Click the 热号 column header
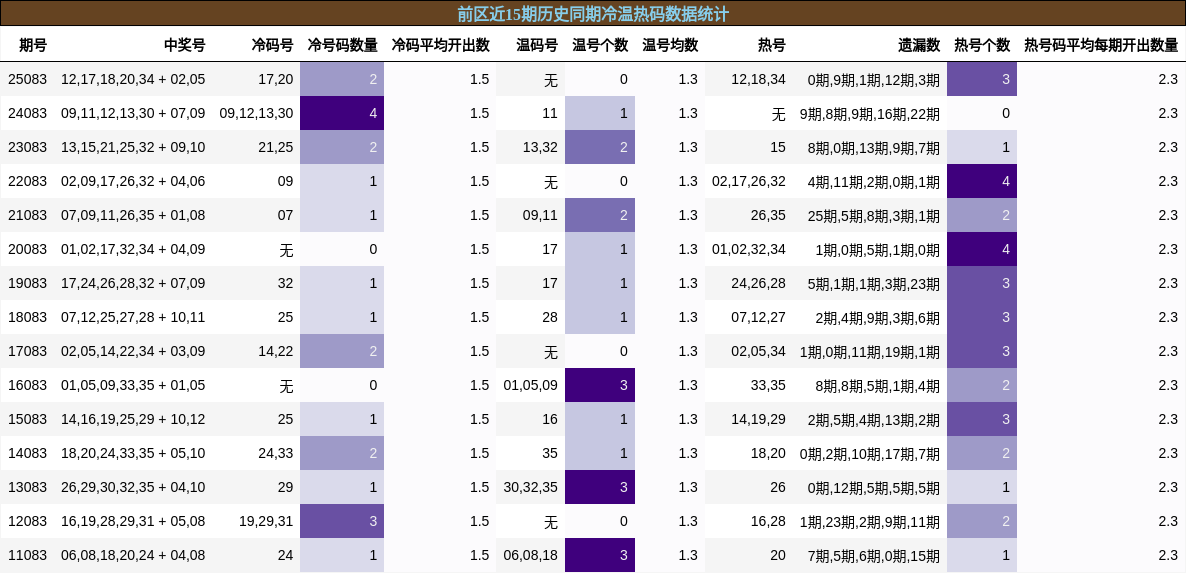The width and height of the screenshot is (1186, 573). pyautogui.click(x=772, y=45)
